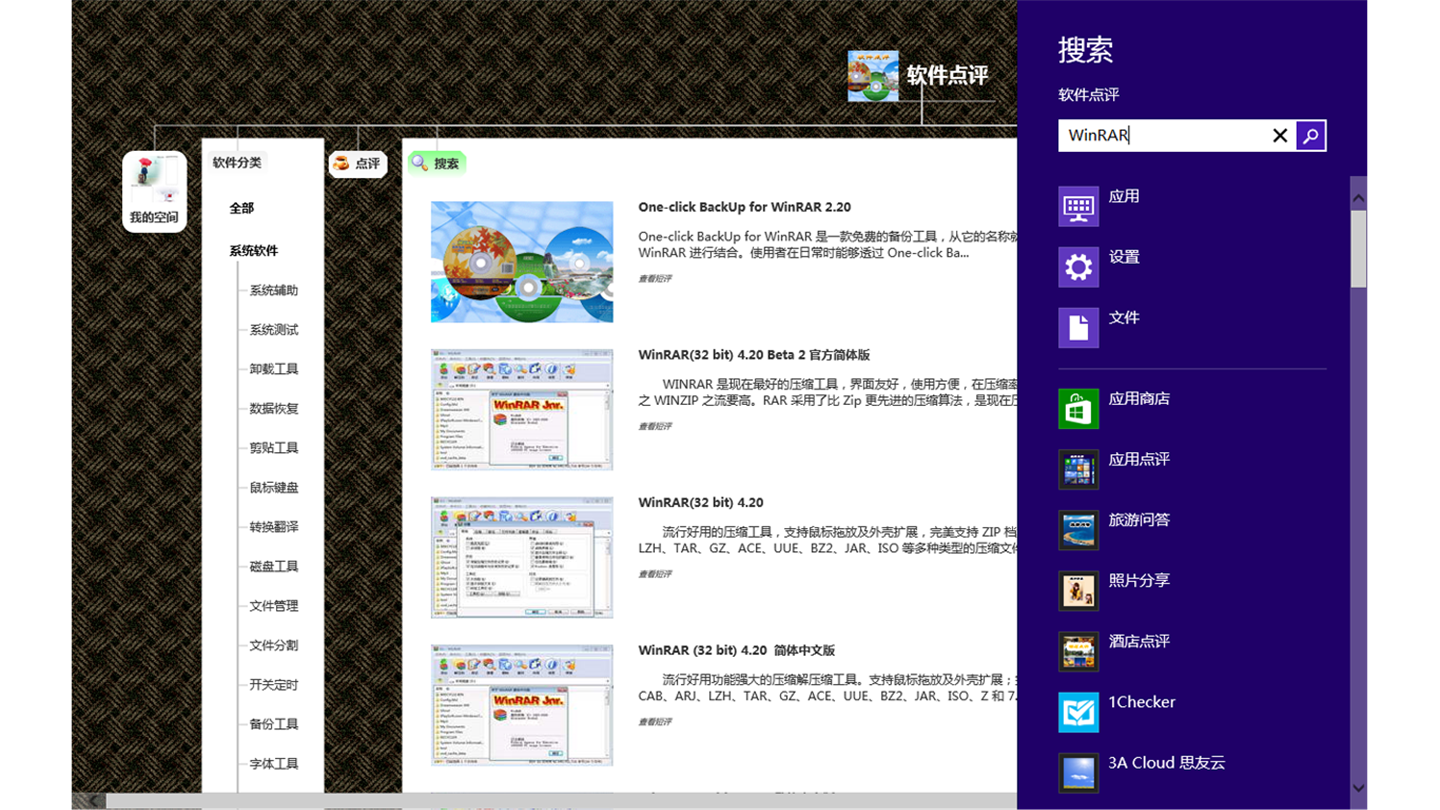The image size is (1440, 810).
Task: Choose the 应用商店 store icon
Action: tap(1078, 408)
